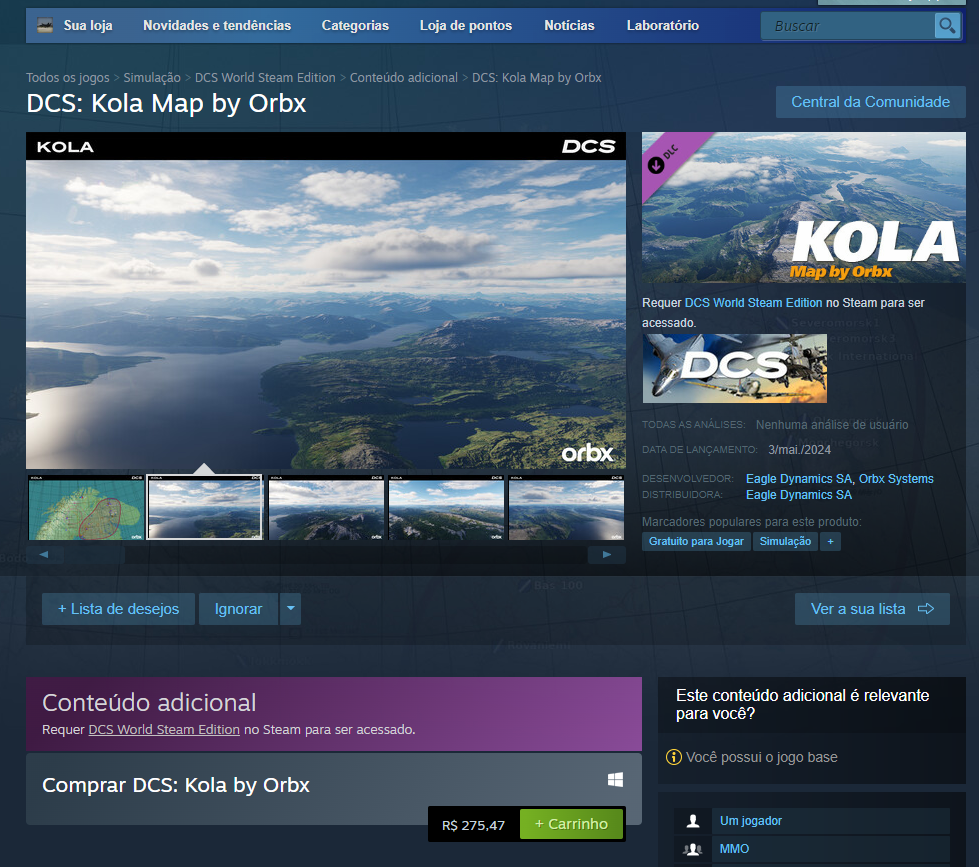
Task: Open Novidades e tendências menu
Action: point(217,26)
